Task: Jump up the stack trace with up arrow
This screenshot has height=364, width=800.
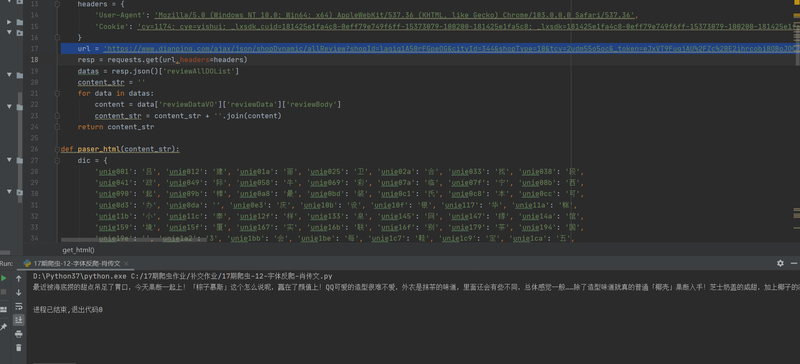Action: click(19, 278)
